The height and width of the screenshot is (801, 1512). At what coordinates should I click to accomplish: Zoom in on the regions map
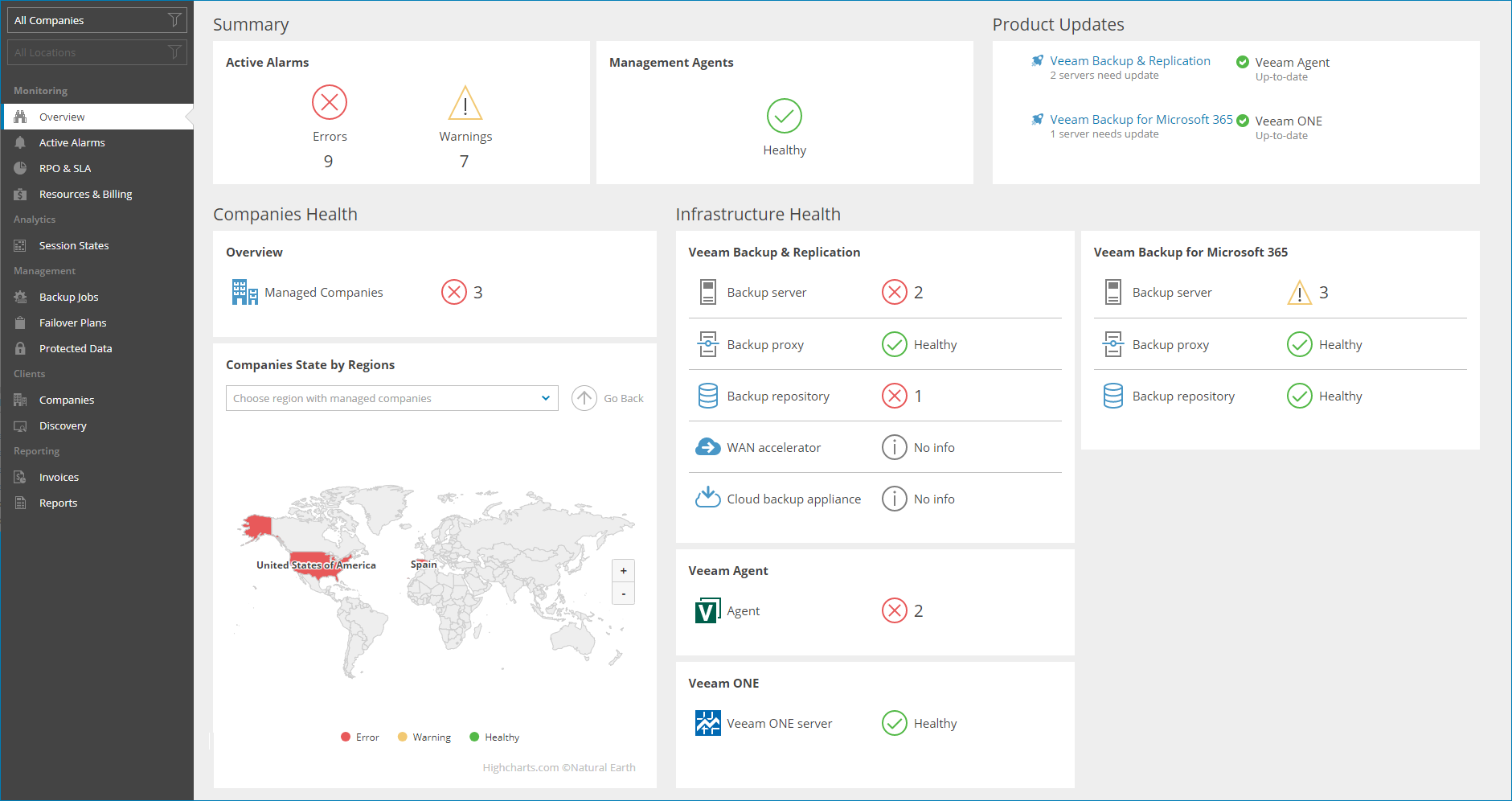click(x=623, y=571)
